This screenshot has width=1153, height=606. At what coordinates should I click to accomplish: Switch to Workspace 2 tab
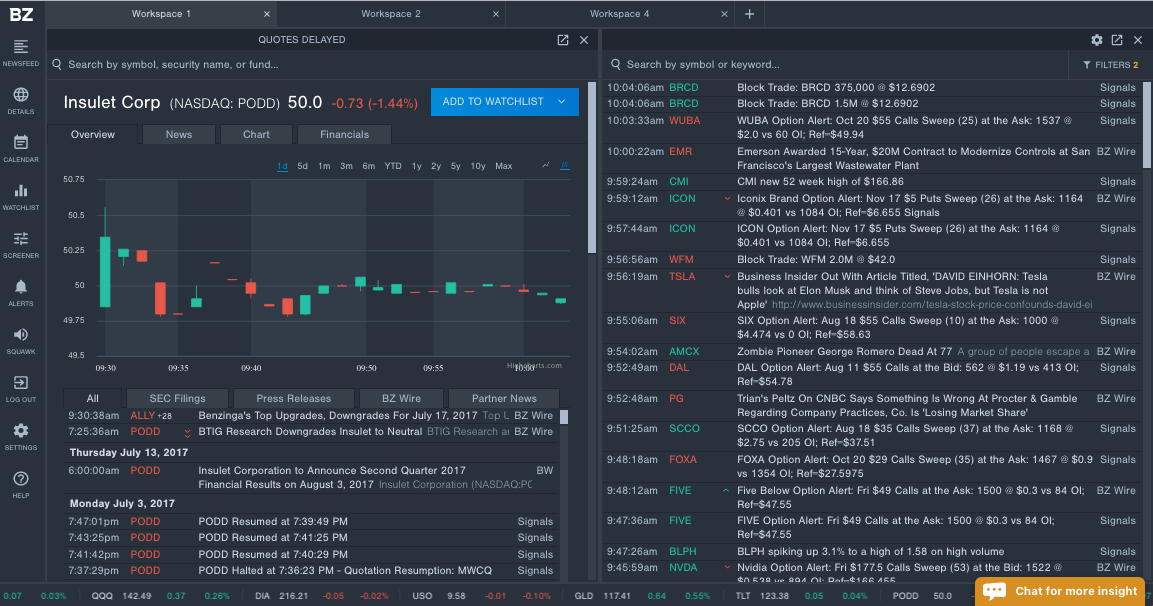(390, 14)
